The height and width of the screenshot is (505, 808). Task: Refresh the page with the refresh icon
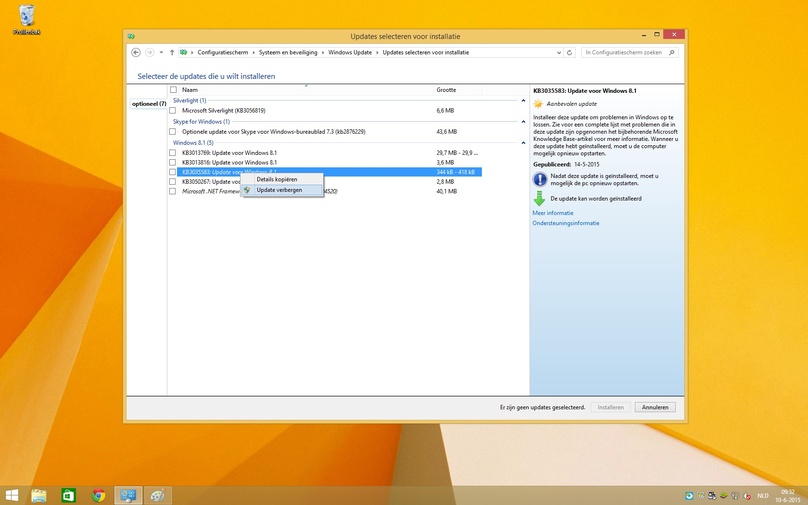coord(569,52)
